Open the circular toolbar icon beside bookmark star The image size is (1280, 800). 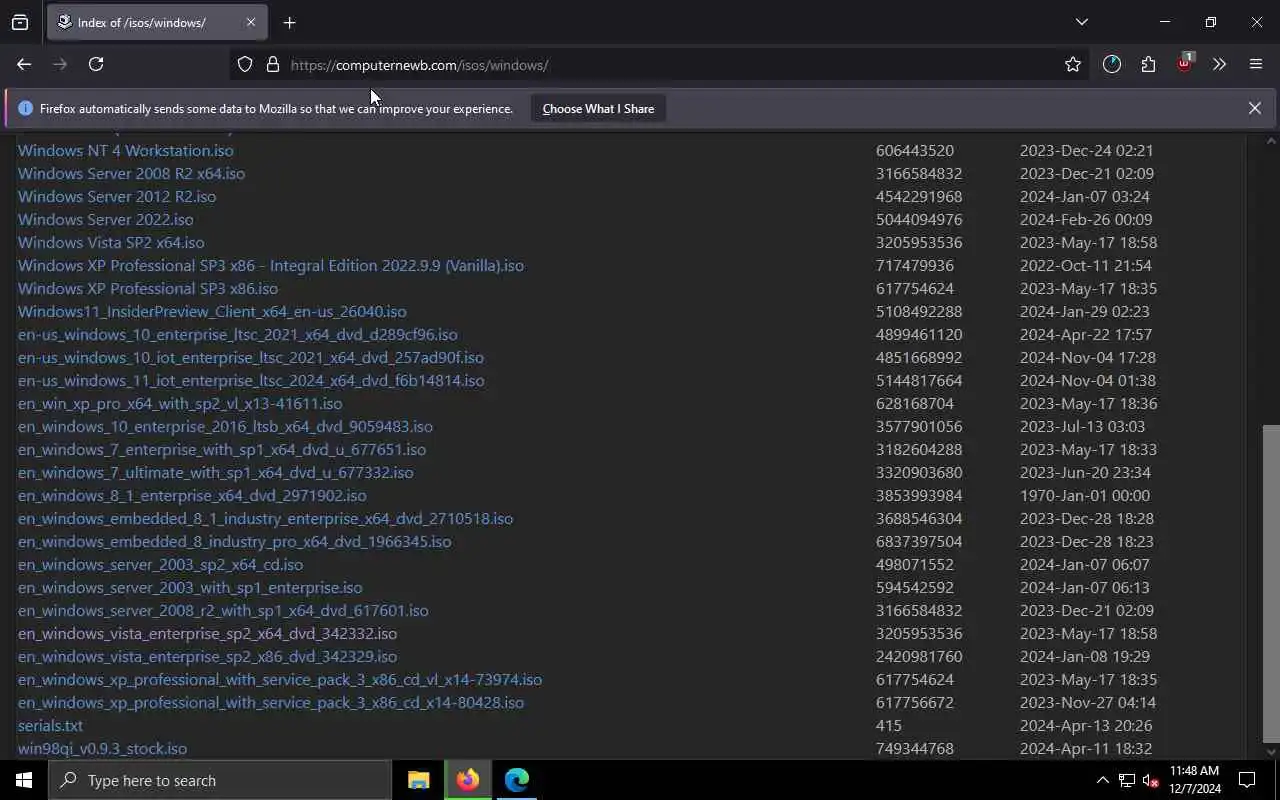coord(1112,64)
